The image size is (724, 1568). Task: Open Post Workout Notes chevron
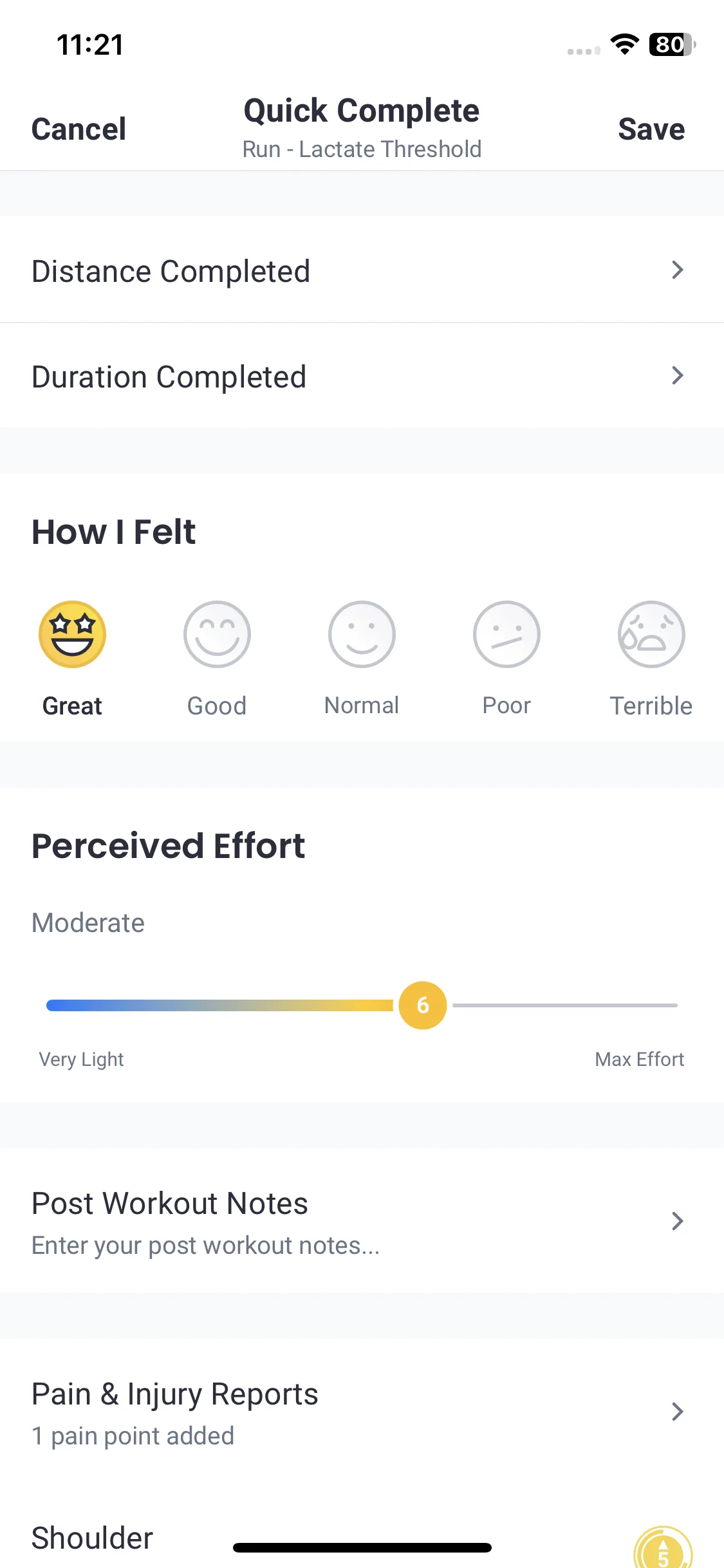(677, 1221)
